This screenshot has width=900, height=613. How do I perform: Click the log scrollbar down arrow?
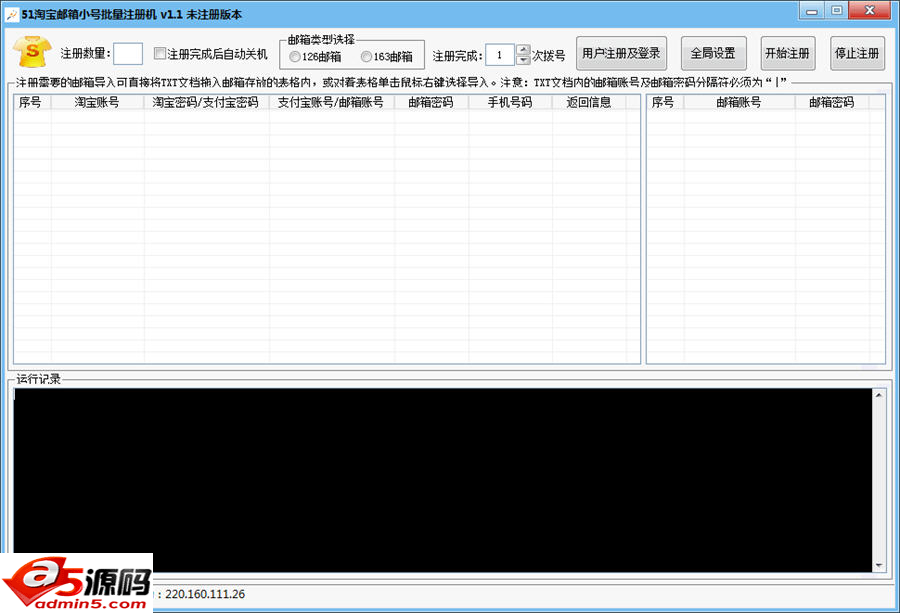pos(879,565)
